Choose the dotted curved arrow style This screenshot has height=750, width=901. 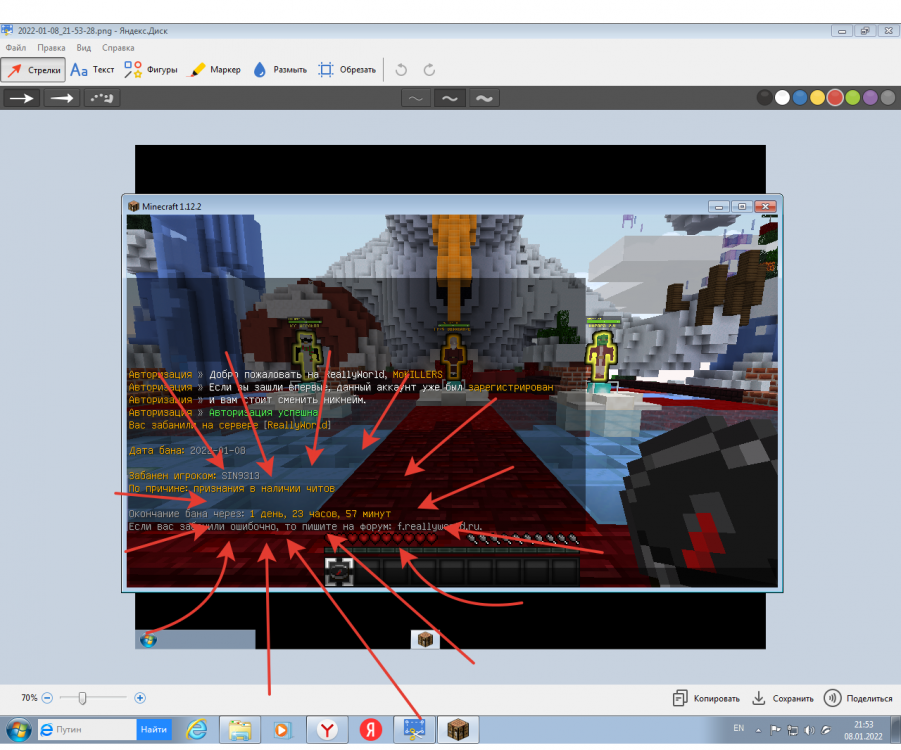102,98
